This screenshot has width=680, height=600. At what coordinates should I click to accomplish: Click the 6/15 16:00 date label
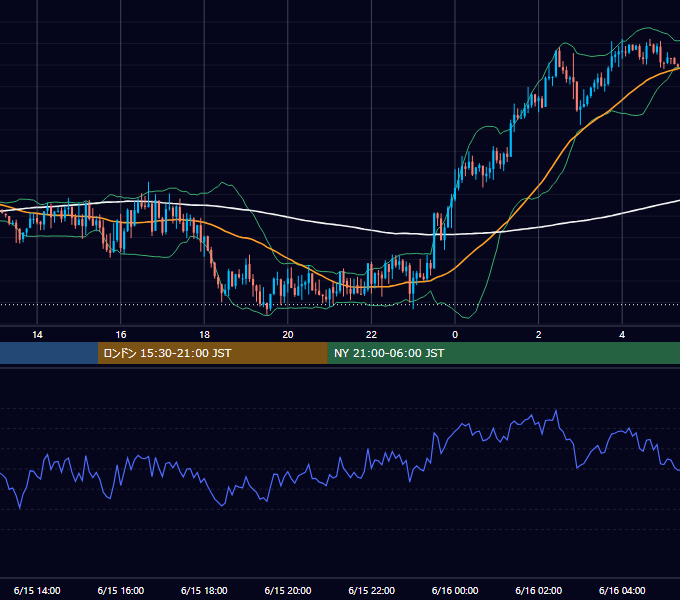coord(121,590)
